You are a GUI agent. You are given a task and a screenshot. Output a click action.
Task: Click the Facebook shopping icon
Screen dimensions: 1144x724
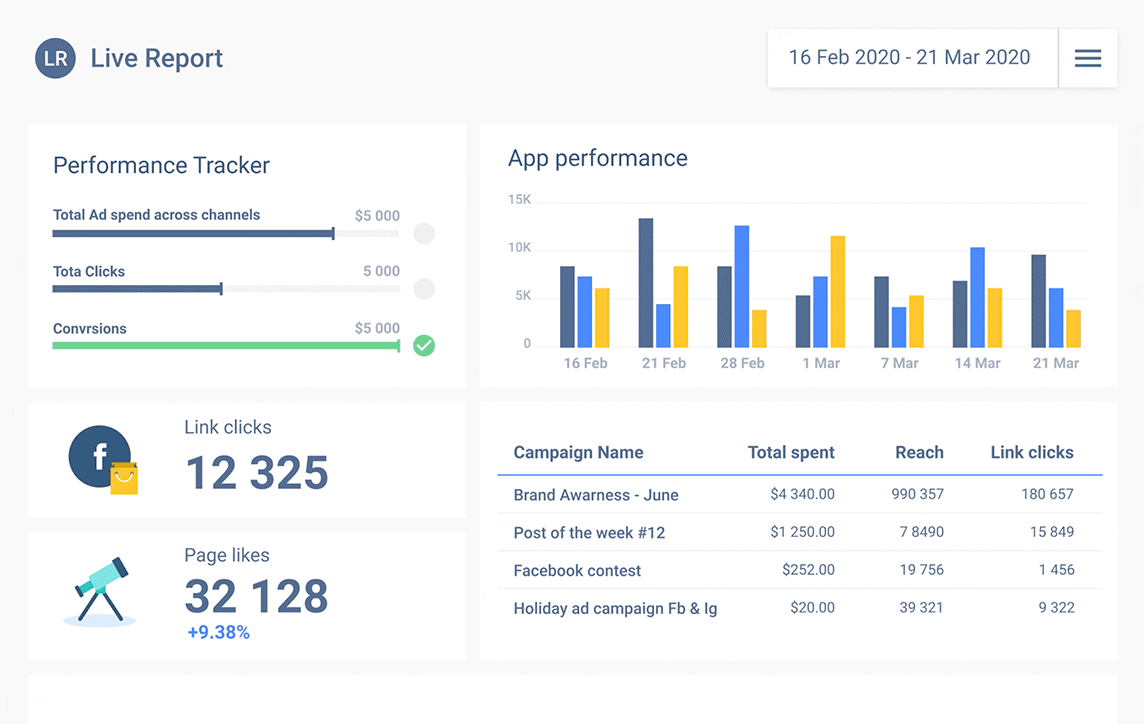point(104,460)
